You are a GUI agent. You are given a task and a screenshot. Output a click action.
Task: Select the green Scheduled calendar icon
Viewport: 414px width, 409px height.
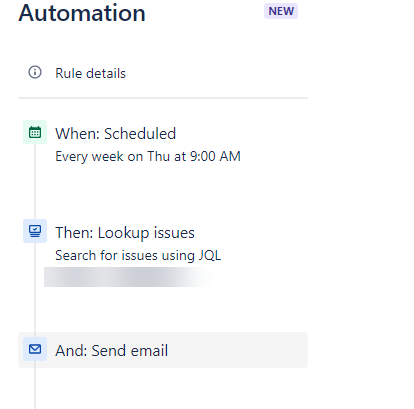(35, 132)
